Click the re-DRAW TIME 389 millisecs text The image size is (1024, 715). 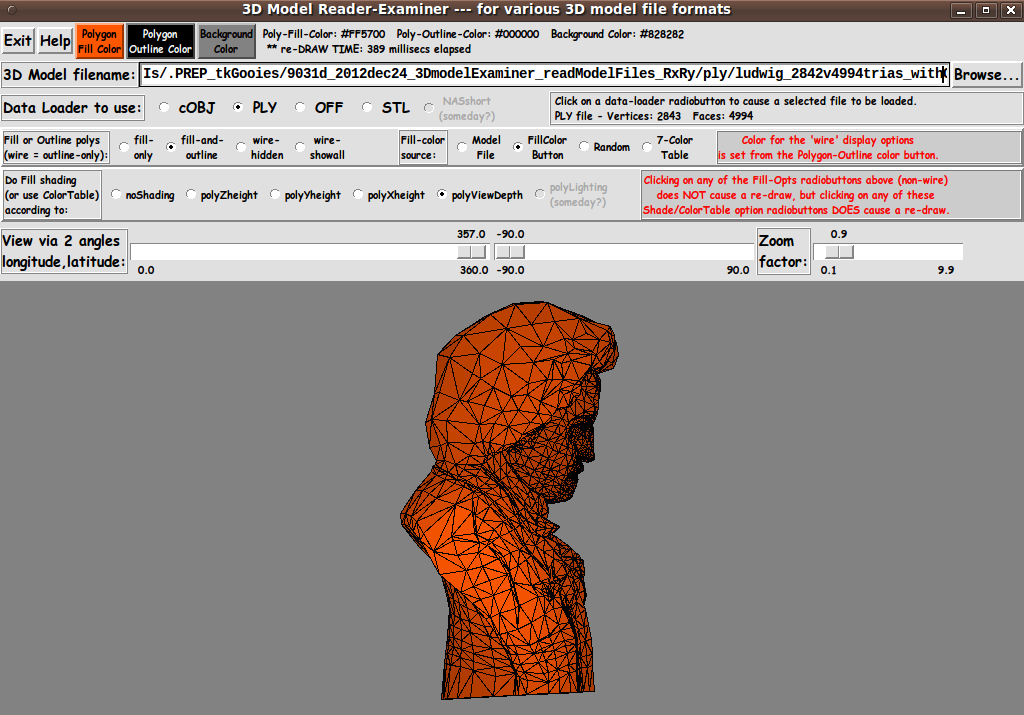tap(369, 49)
